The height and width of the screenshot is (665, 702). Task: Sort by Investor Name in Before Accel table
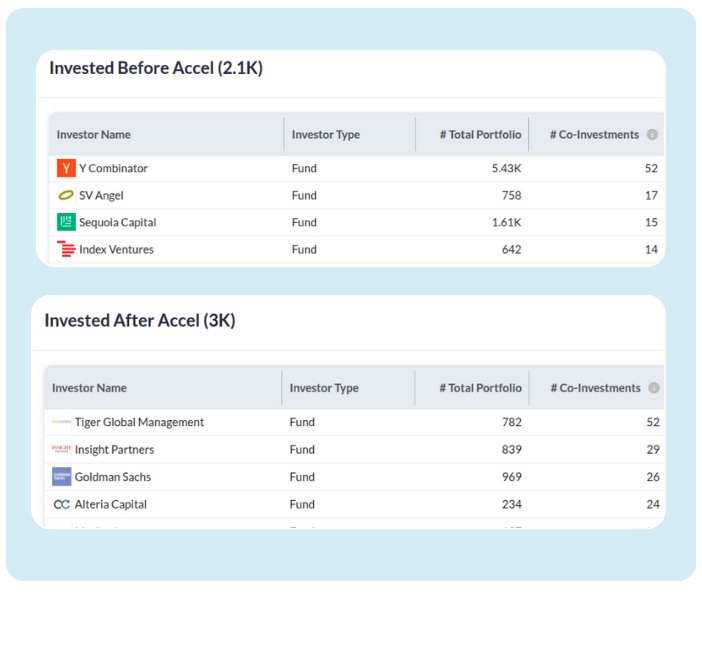[94, 135]
